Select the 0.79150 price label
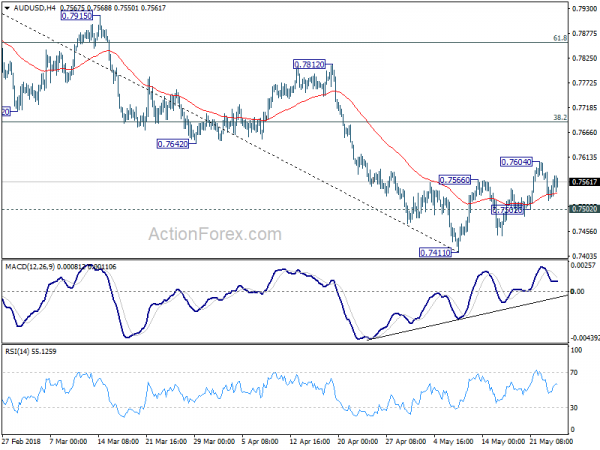Image resolution: width=600 pixels, height=450 pixels. pyautogui.click(x=77, y=16)
